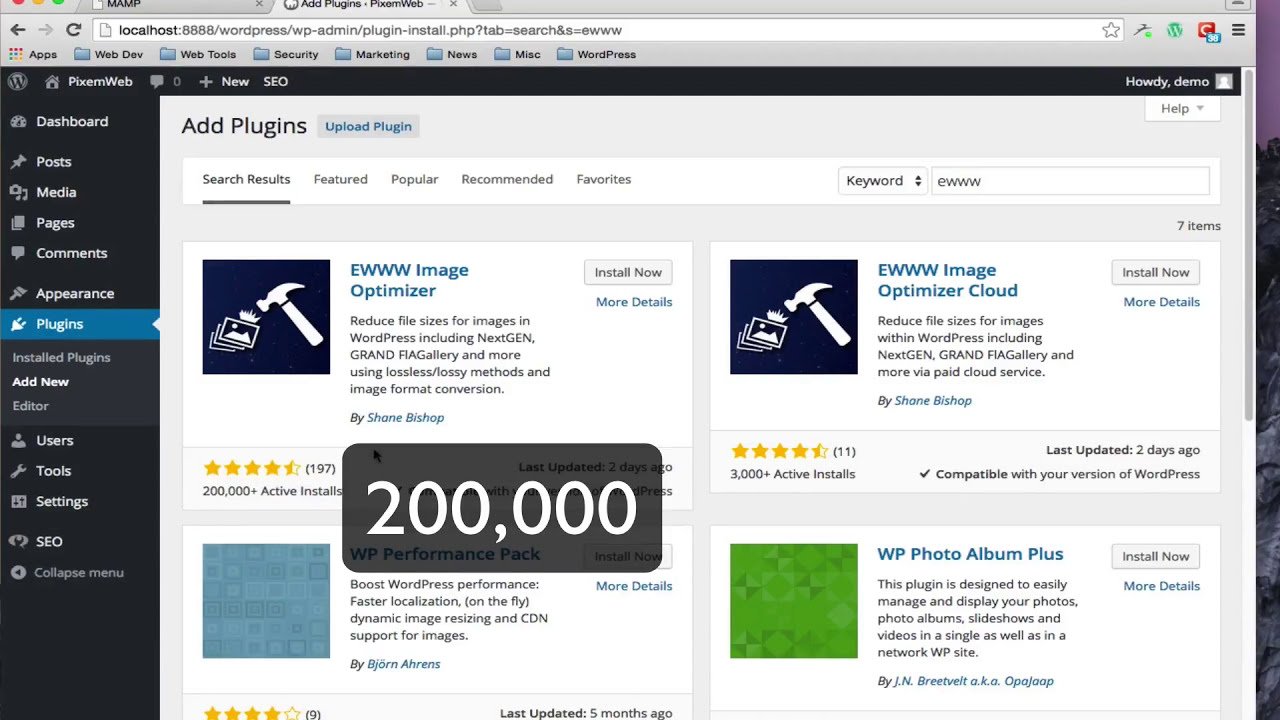The height and width of the screenshot is (720, 1280).
Task: Open Marketing bookmarks folder
Action: click(372, 54)
